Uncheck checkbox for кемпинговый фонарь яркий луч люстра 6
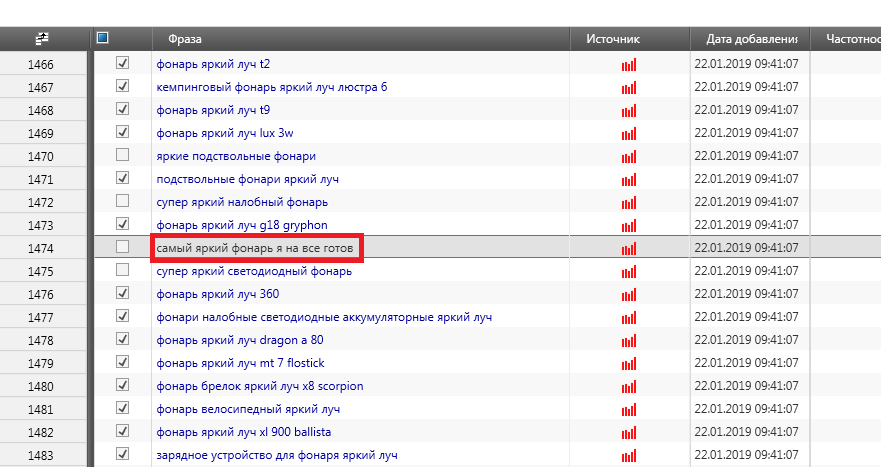The height and width of the screenshot is (467, 881). click(122, 85)
